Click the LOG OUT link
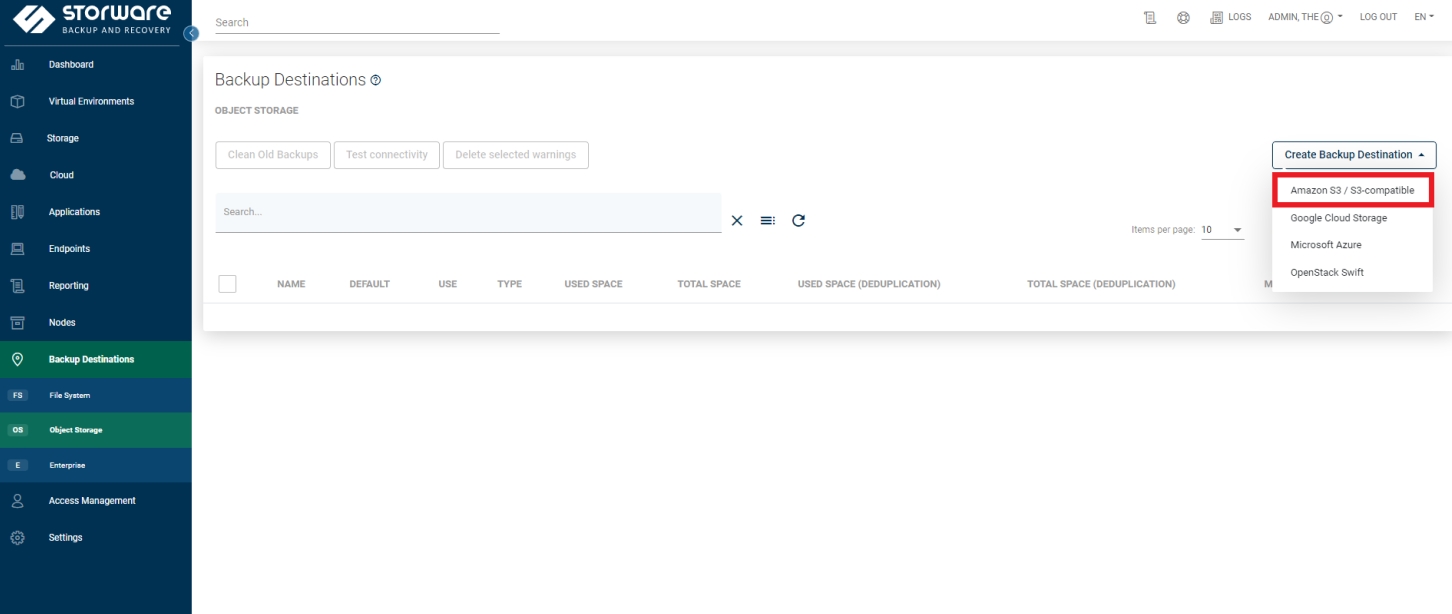The height and width of the screenshot is (614, 1452). coord(1378,17)
